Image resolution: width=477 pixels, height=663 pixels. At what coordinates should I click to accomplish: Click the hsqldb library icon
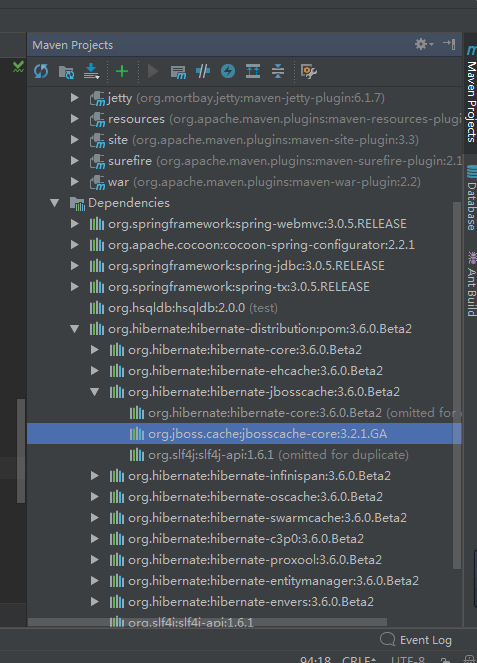(x=97, y=308)
